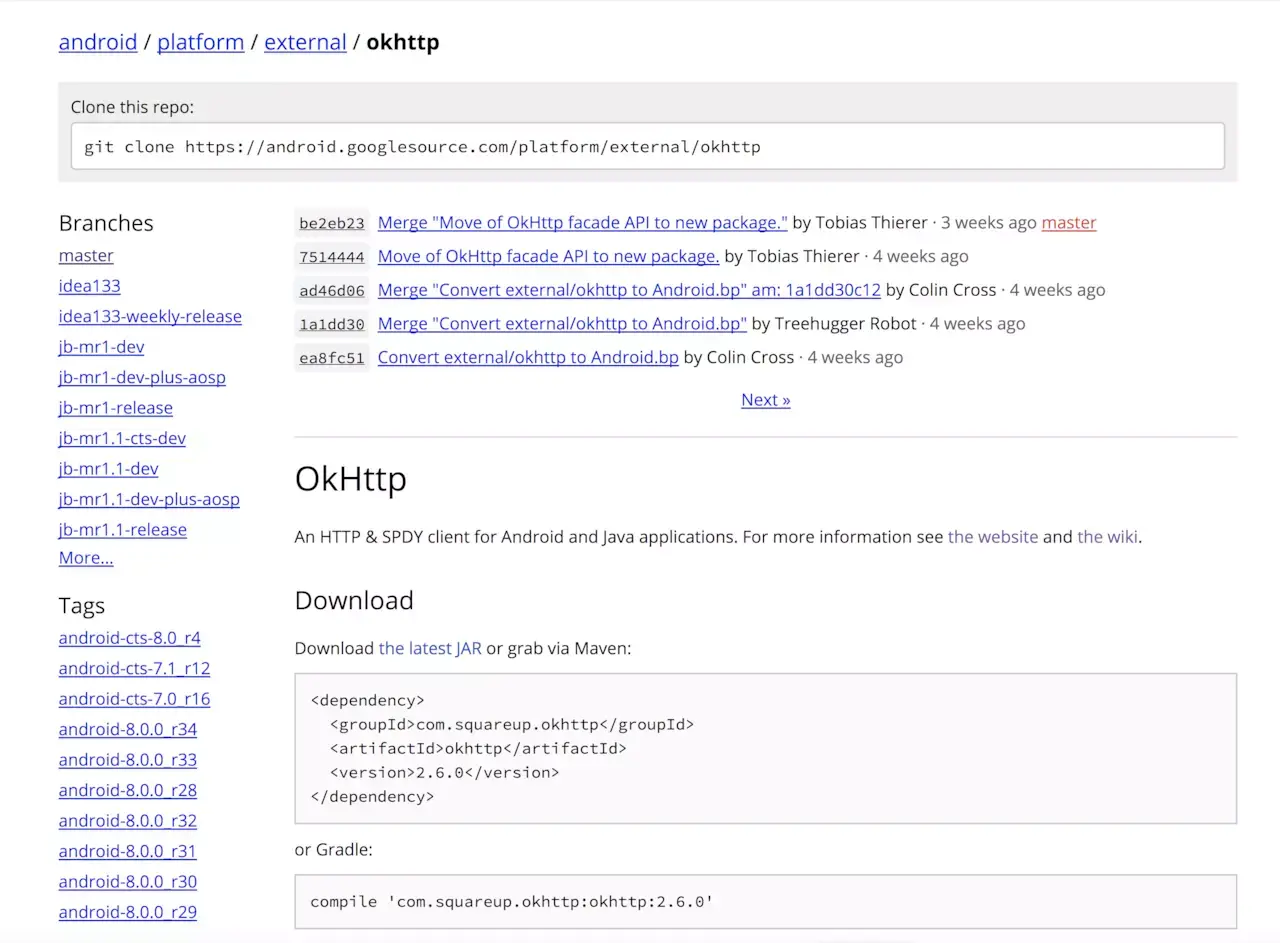Click the red master ref on first commit

coord(1069,223)
